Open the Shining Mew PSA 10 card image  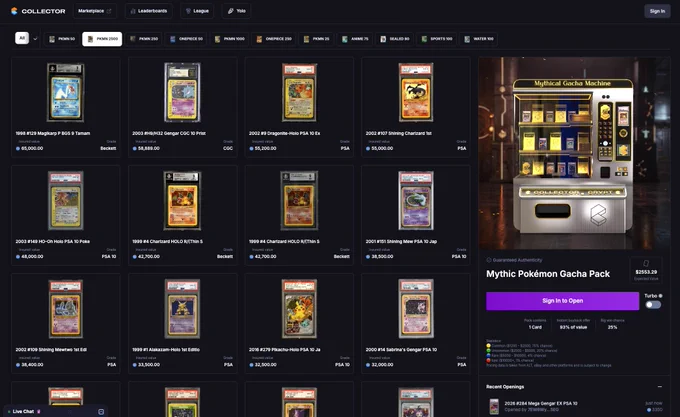(x=415, y=201)
